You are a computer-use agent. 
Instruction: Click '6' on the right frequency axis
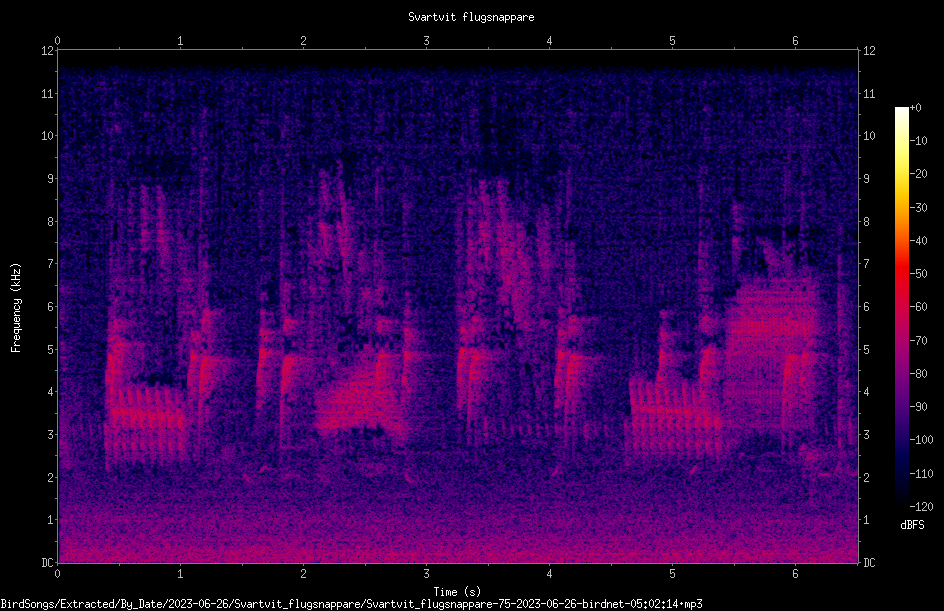(x=866, y=306)
